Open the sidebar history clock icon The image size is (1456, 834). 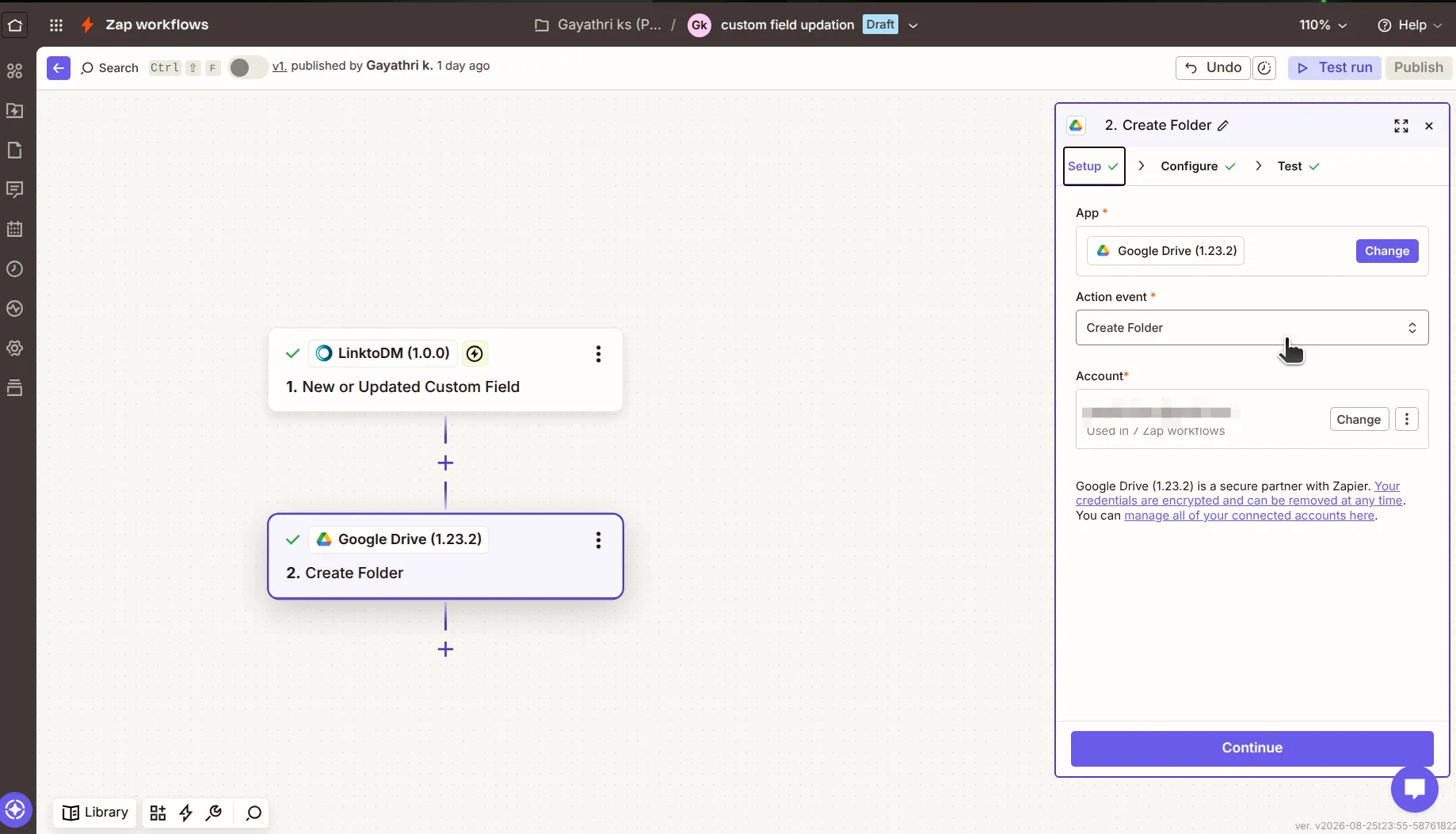coord(15,269)
